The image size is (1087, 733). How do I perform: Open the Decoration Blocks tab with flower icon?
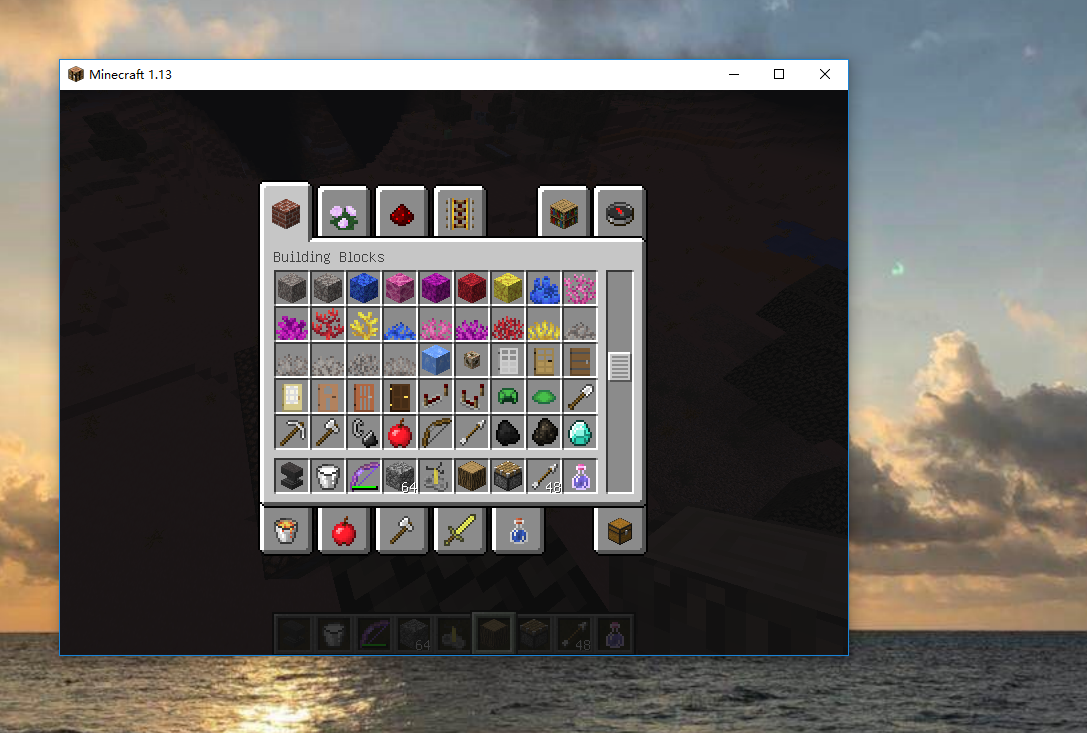point(344,212)
